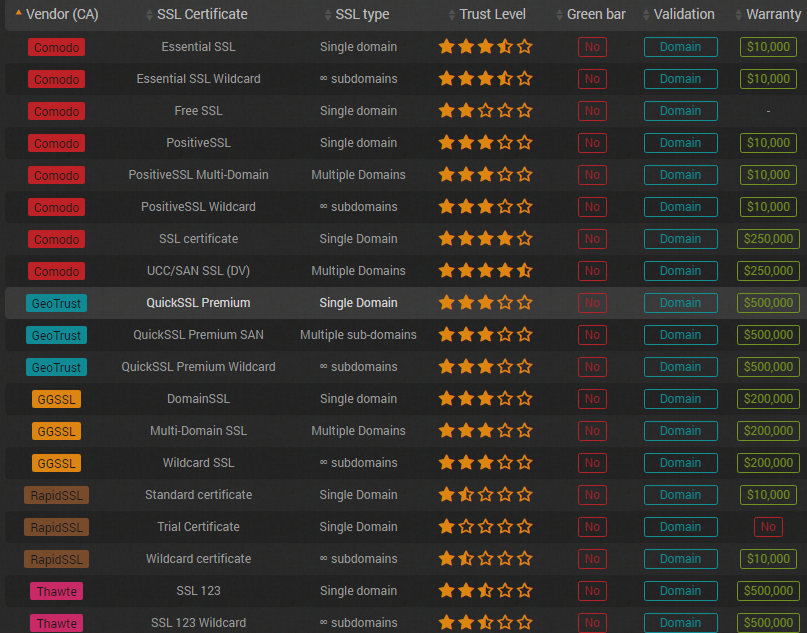Sort by Green bar column header
The image size is (807, 633).
(x=591, y=14)
